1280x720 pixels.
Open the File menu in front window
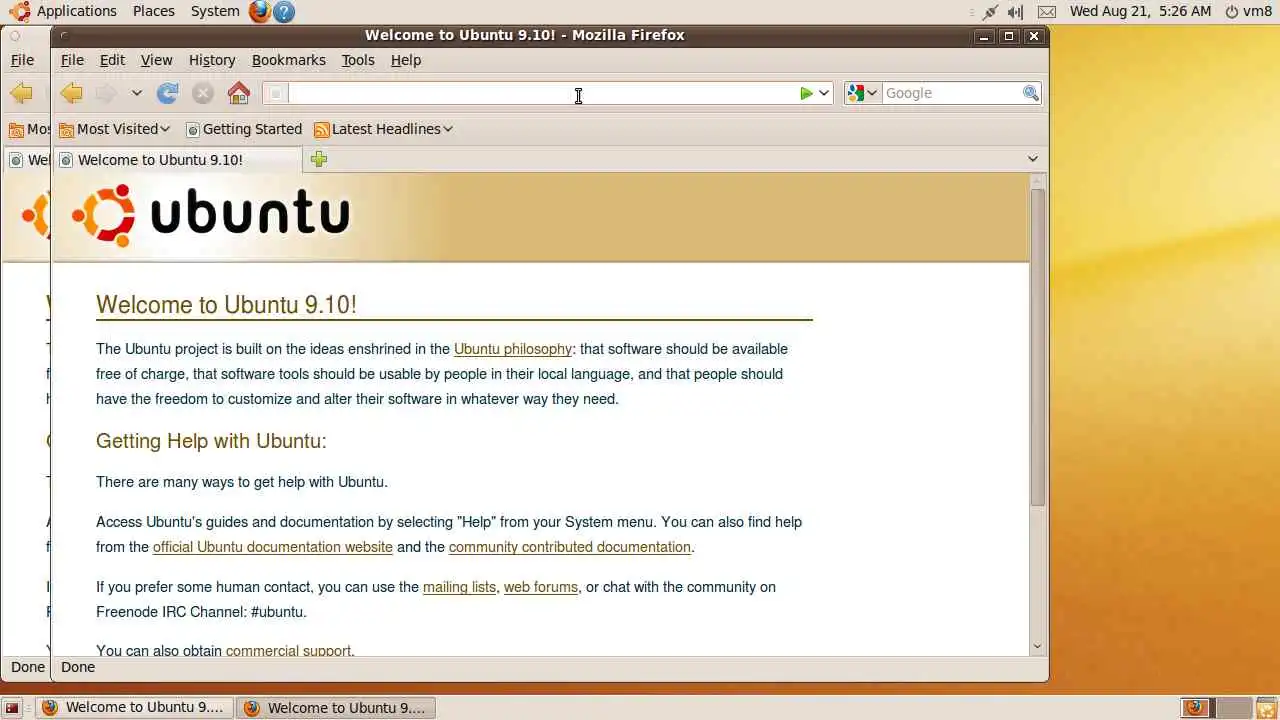72,60
